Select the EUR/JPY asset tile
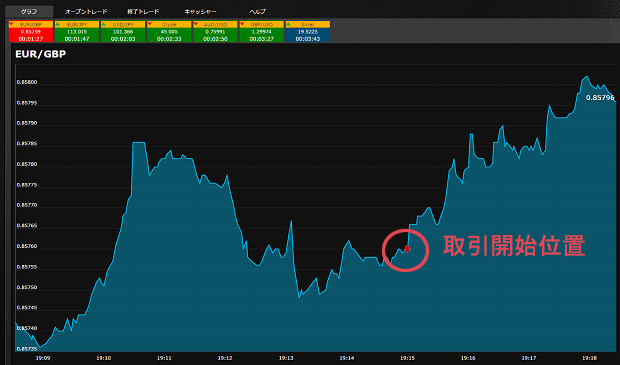This screenshot has width=620, height=365. pos(77,31)
